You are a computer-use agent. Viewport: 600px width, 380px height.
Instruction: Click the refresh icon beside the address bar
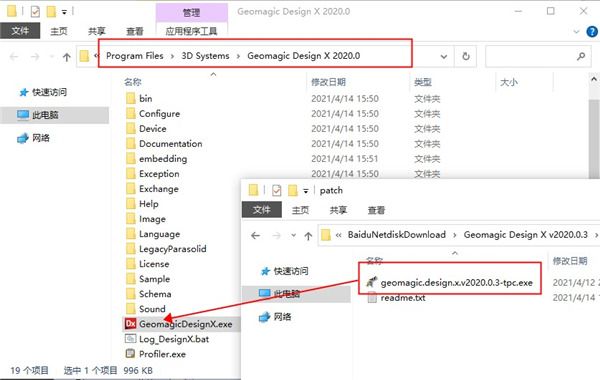466,57
